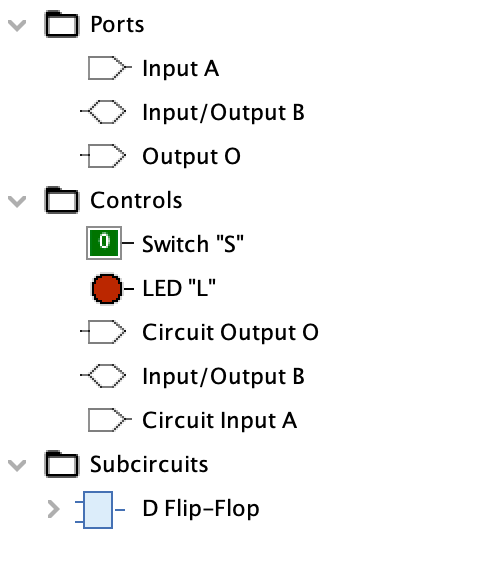The height and width of the screenshot is (570, 484).
Task: Click the D Flip-Flop subcircuit icon
Action: (100, 510)
